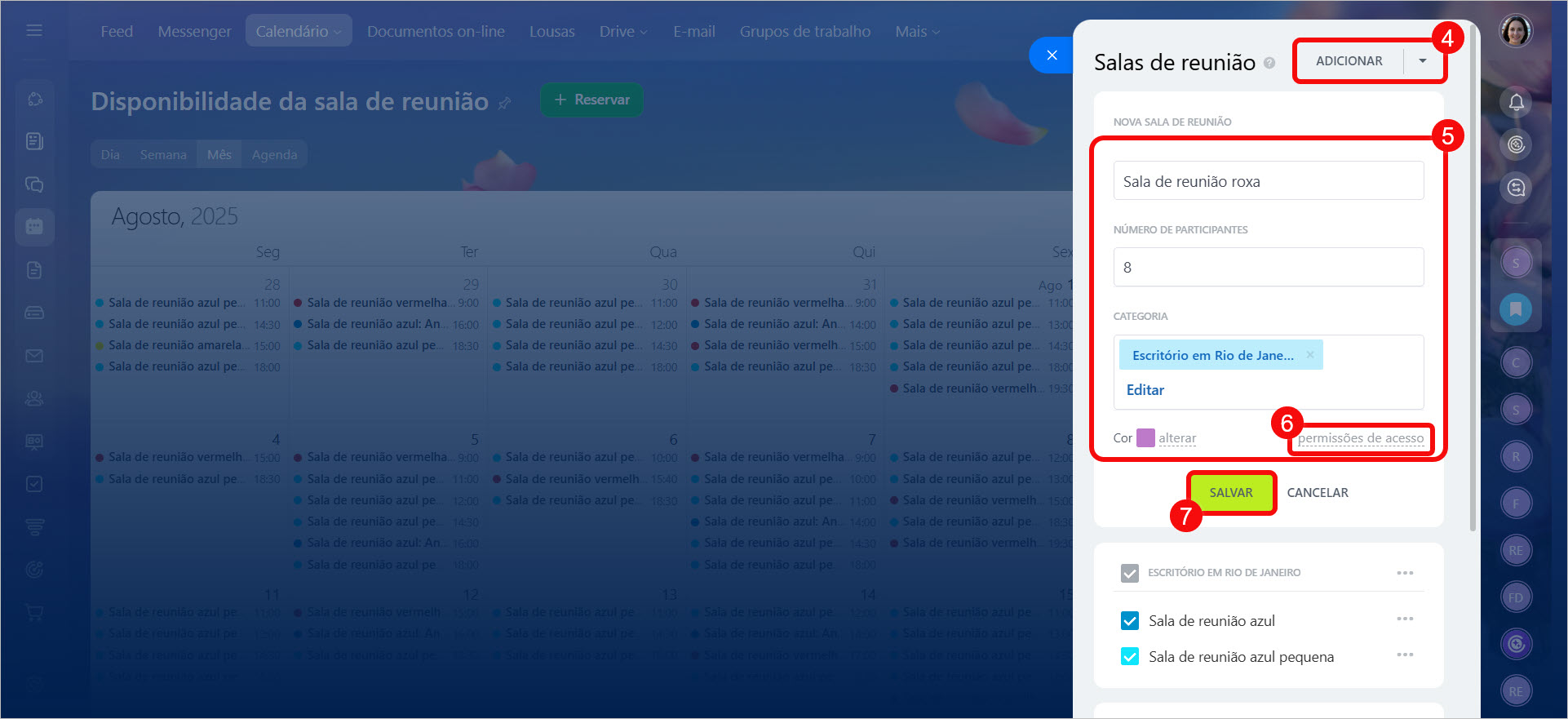Open the tasks checkmark icon in left sidebar
1568x719 pixels.
pos(34,484)
